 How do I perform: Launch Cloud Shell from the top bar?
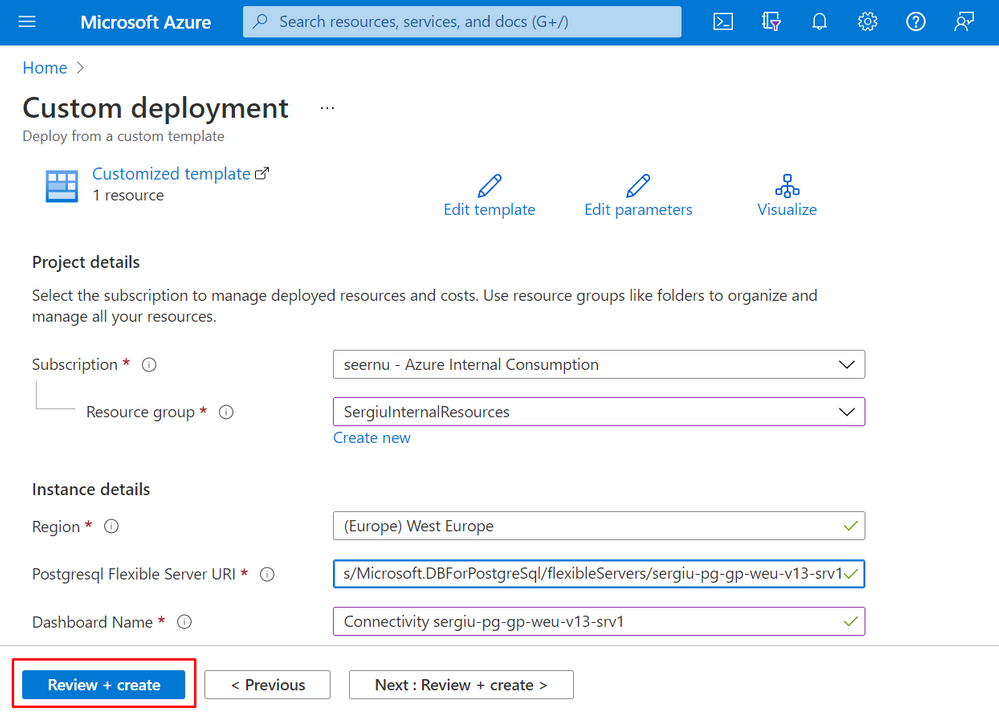tap(723, 22)
